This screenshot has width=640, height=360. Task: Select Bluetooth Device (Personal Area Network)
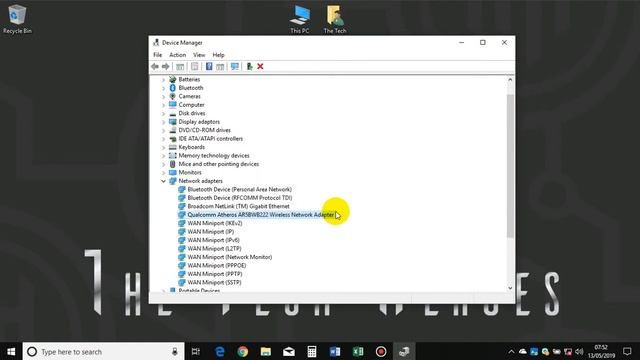[x=240, y=189]
